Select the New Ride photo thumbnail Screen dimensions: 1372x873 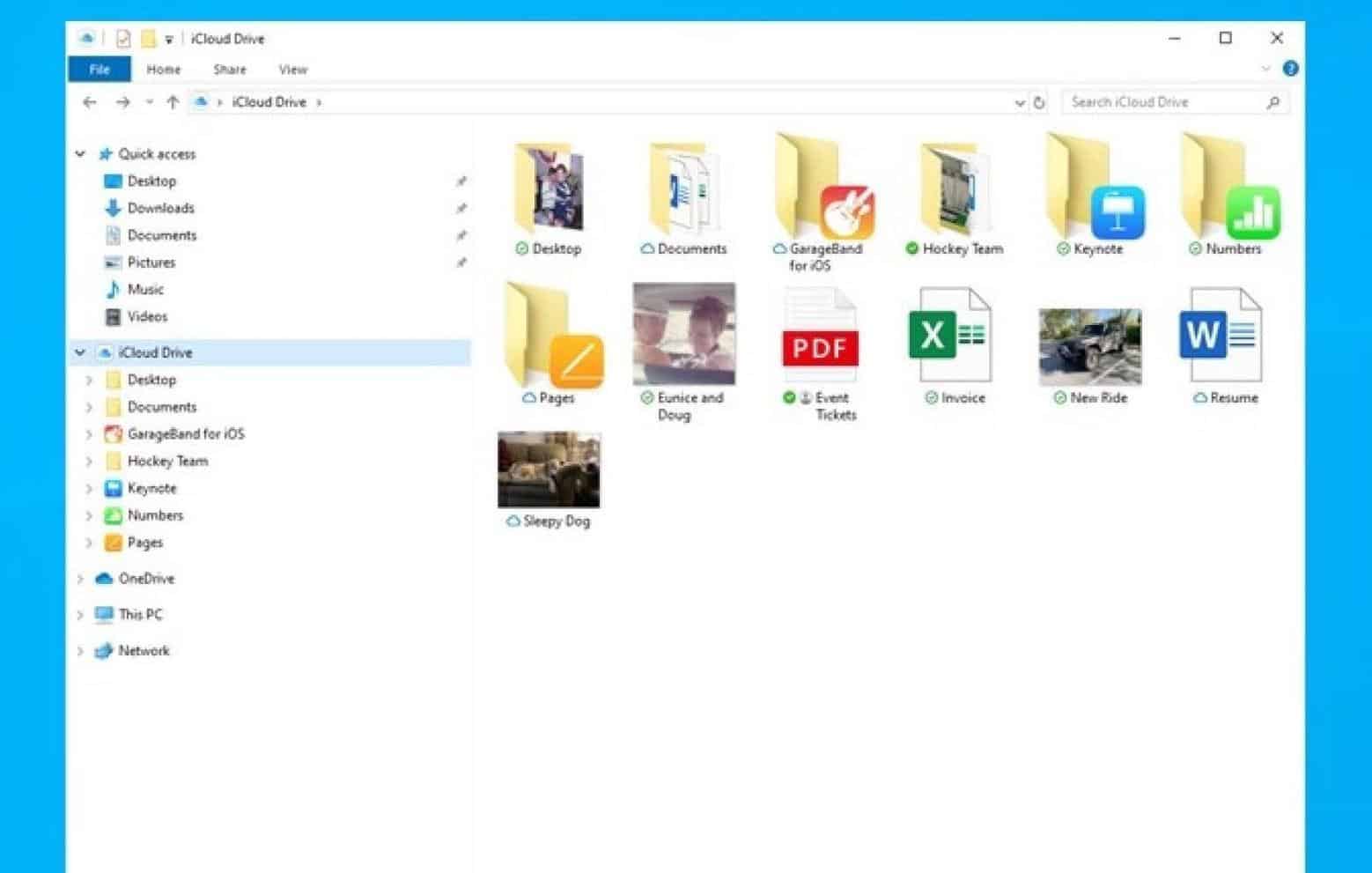tap(1090, 347)
